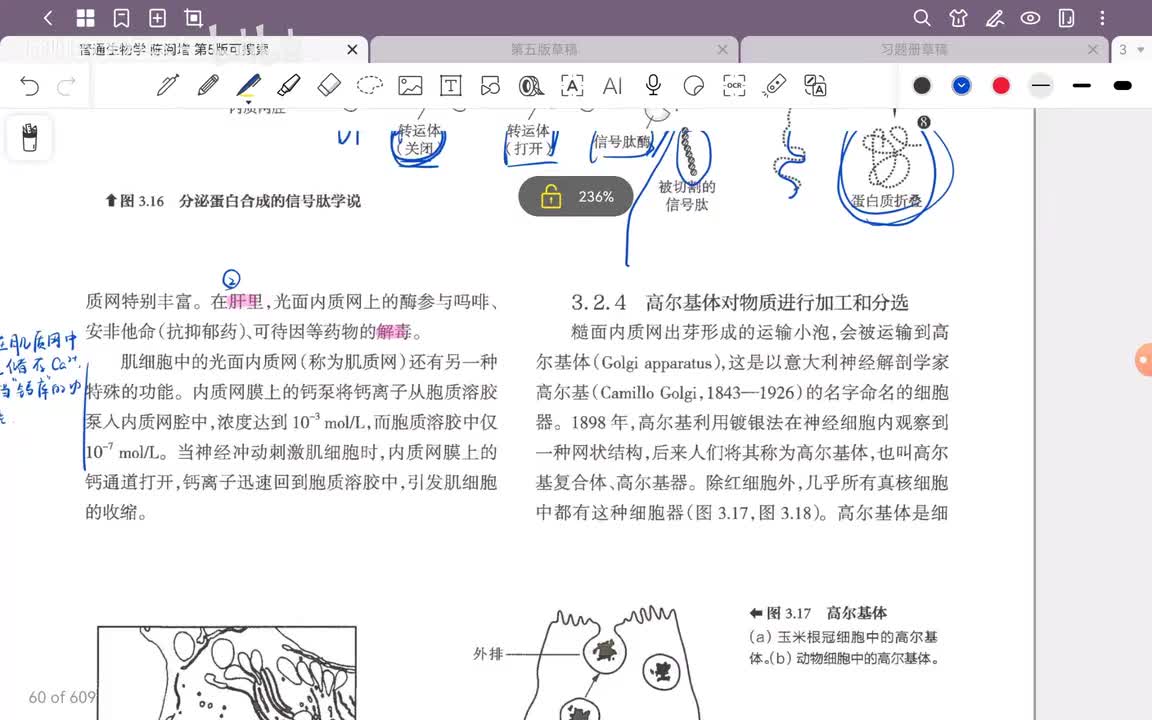Switch to the 第五版草稿 tab
The image size is (1152, 720).
(544, 49)
